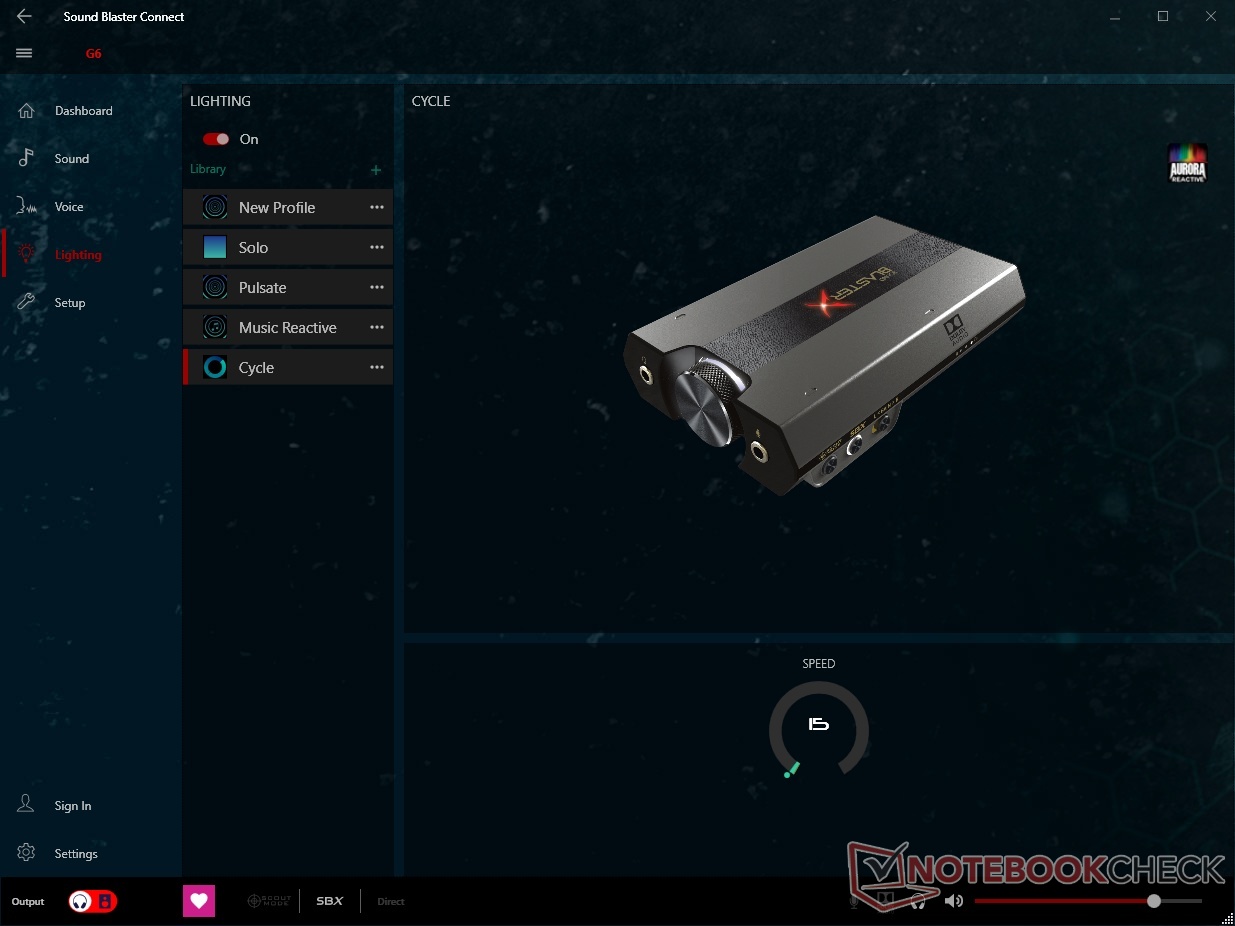Click the pink heart profile button
This screenshot has height=926, width=1235.
click(199, 901)
